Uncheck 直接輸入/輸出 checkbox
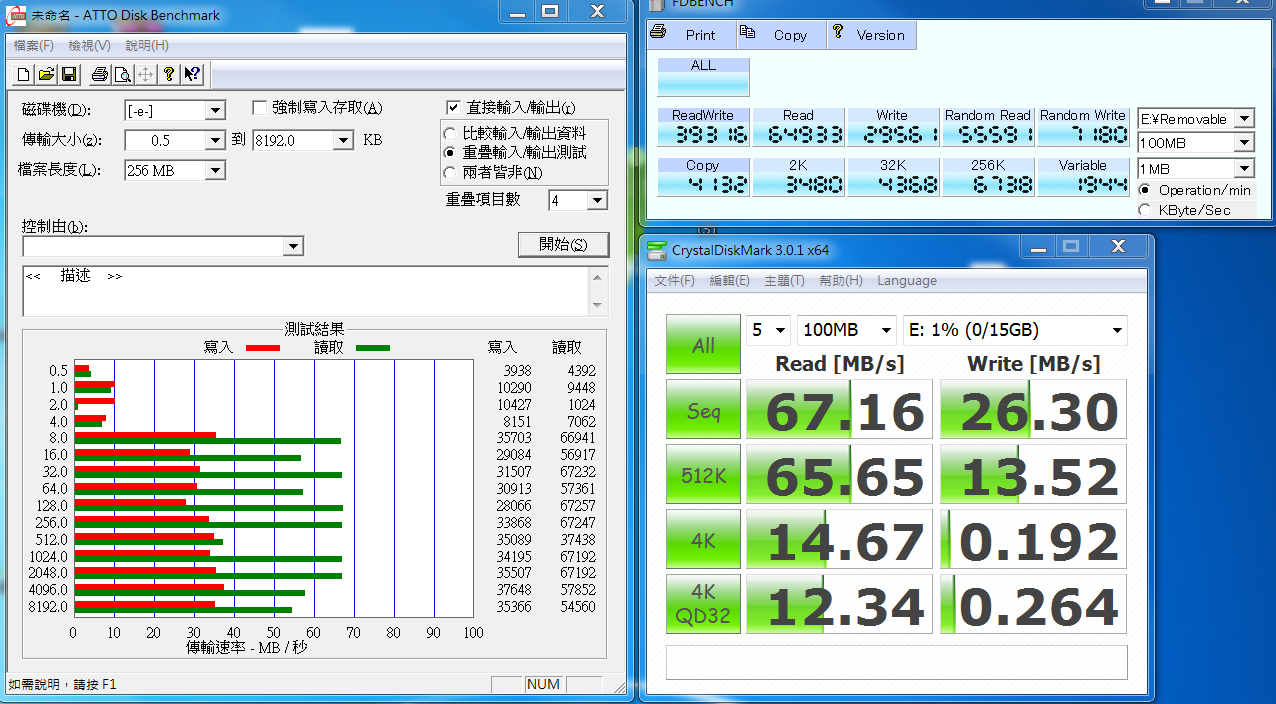Screen dimensions: 1276x704 pos(453,107)
